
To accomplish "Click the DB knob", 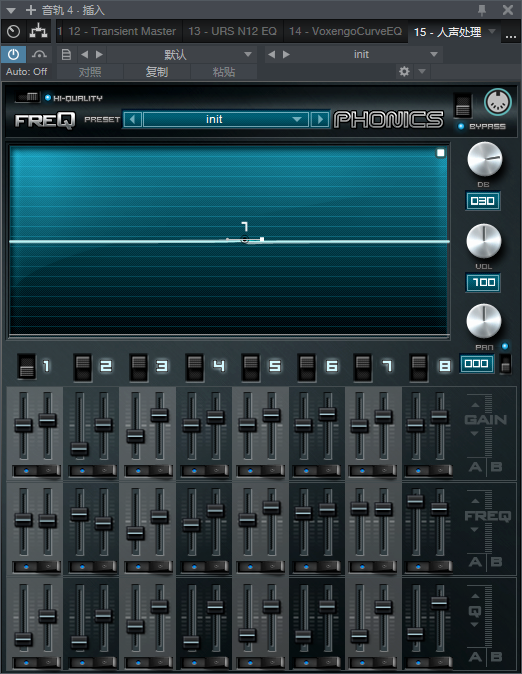I will click(485, 159).
